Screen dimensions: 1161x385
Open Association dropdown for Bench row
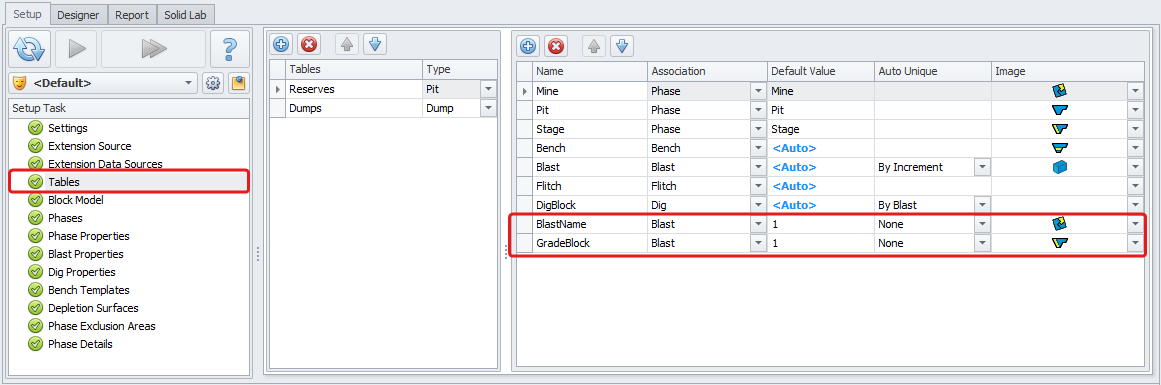coord(757,148)
